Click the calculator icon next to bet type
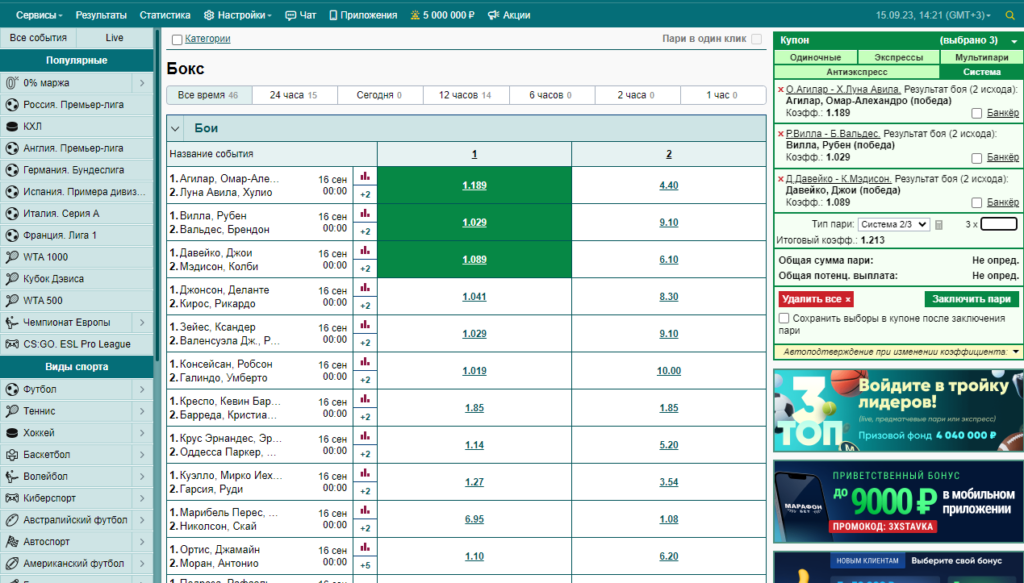Screen dimensions: 1024x583 tap(939, 225)
